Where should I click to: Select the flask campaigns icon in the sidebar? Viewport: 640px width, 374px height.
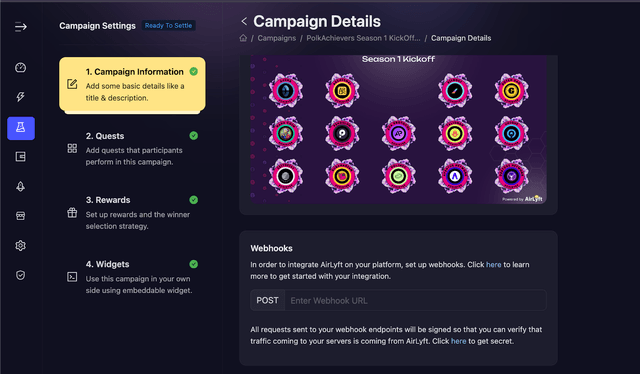point(21,128)
